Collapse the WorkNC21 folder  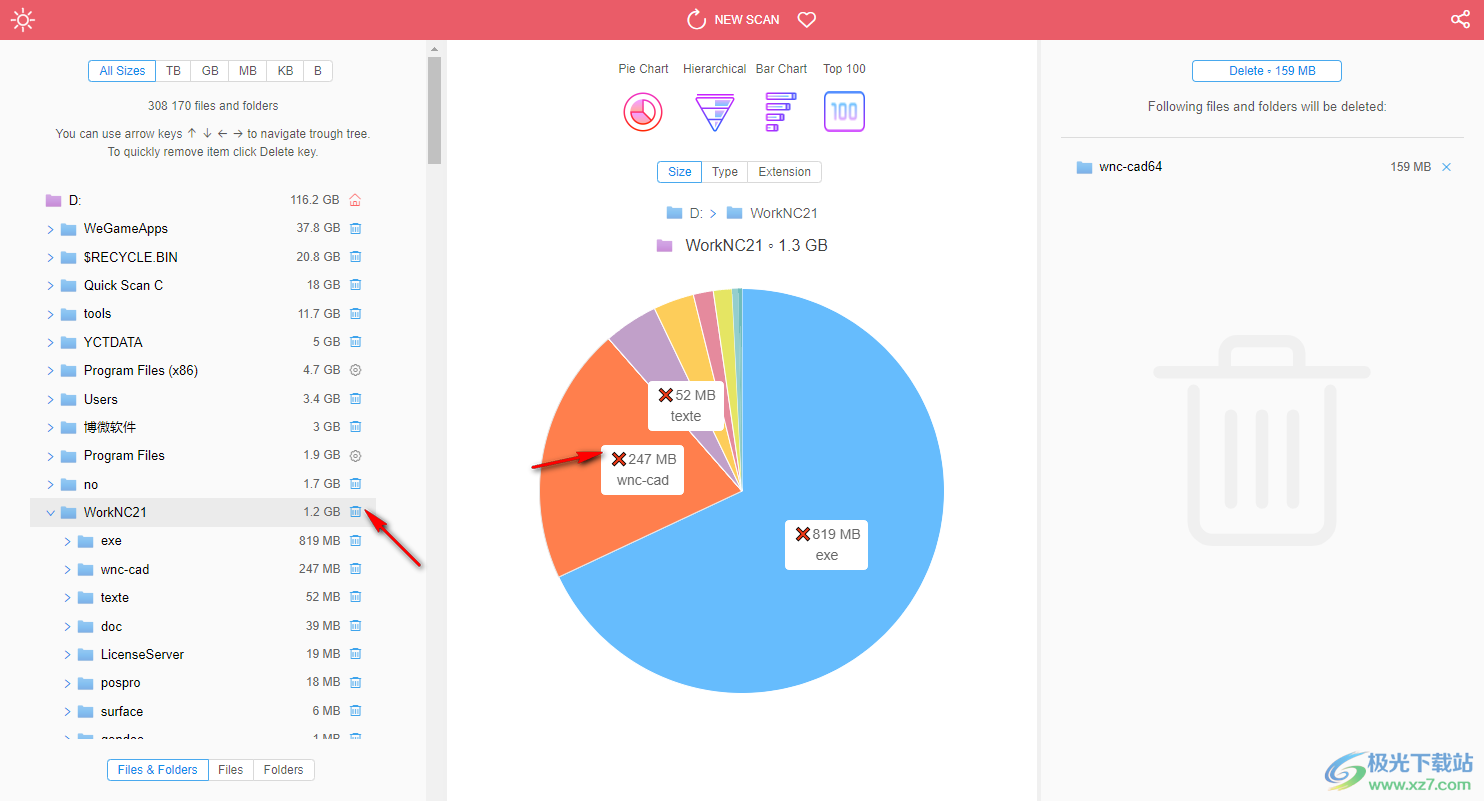coord(50,513)
